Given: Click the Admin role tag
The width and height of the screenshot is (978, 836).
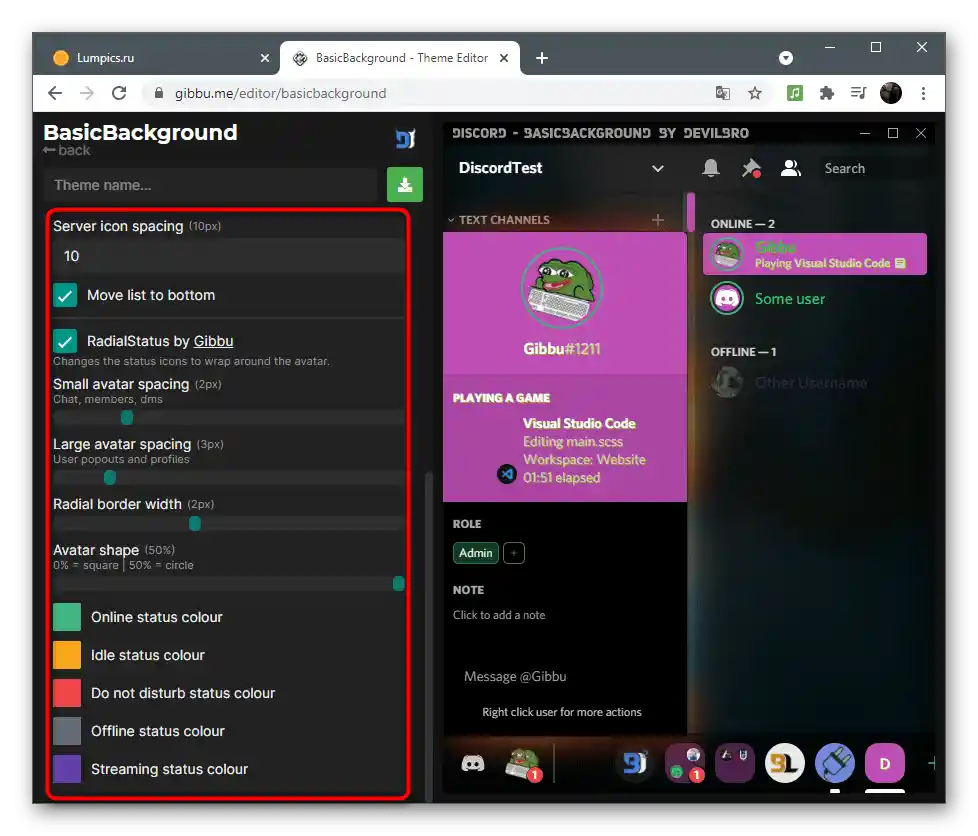Looking at the screenshot, I should (475, 553).
